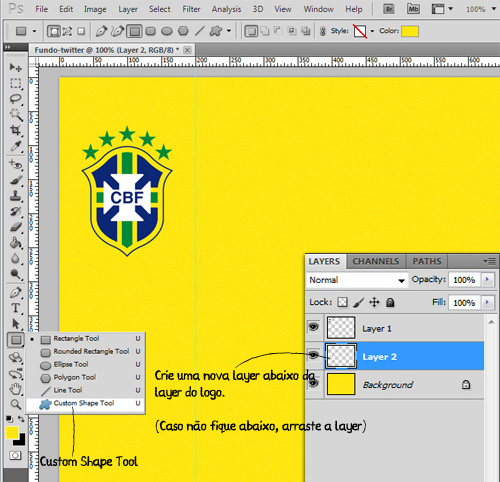This screenshot has height=482, width=500.
Task: Select the History Brush tool
Action: pos(15,211)
